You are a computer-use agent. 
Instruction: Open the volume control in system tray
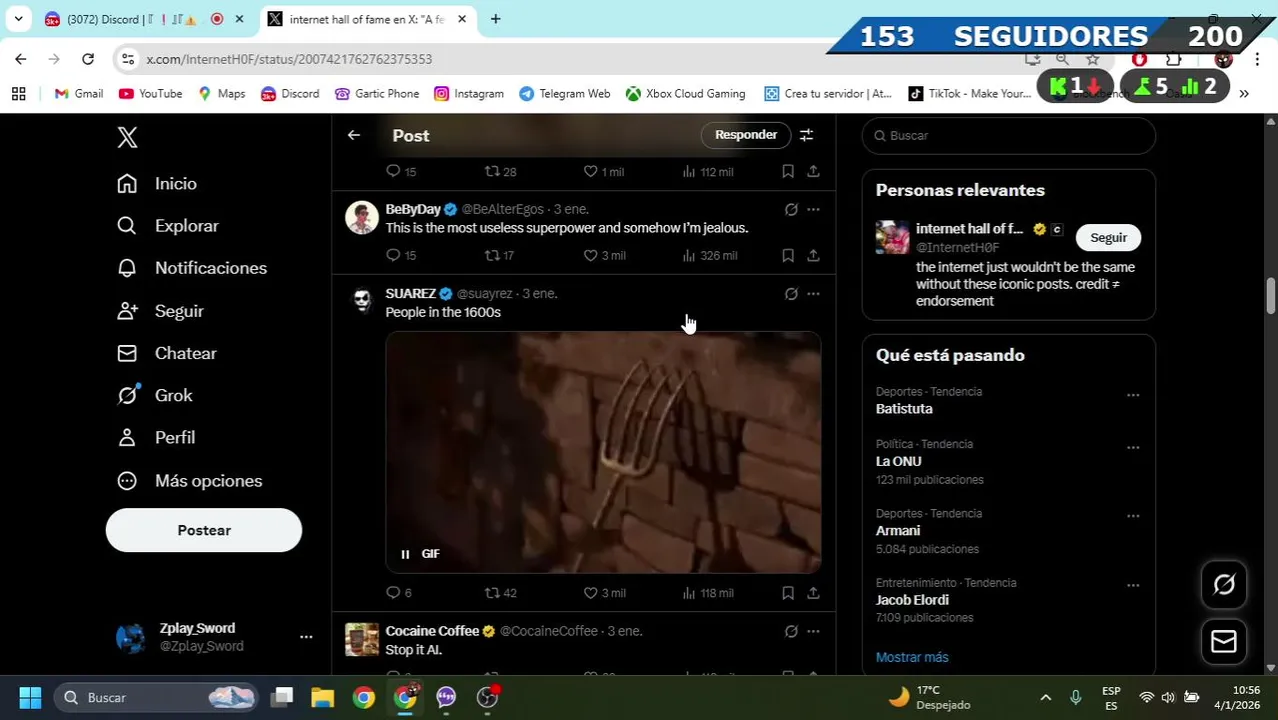point(1168,697)
